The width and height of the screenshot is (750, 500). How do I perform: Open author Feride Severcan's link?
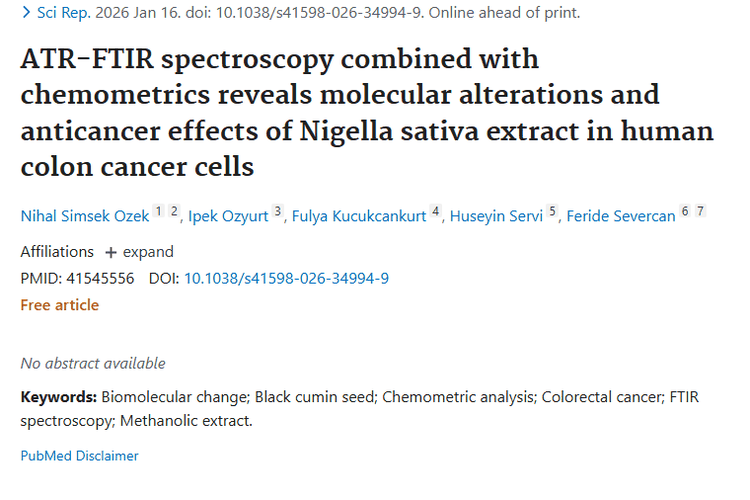620,216
